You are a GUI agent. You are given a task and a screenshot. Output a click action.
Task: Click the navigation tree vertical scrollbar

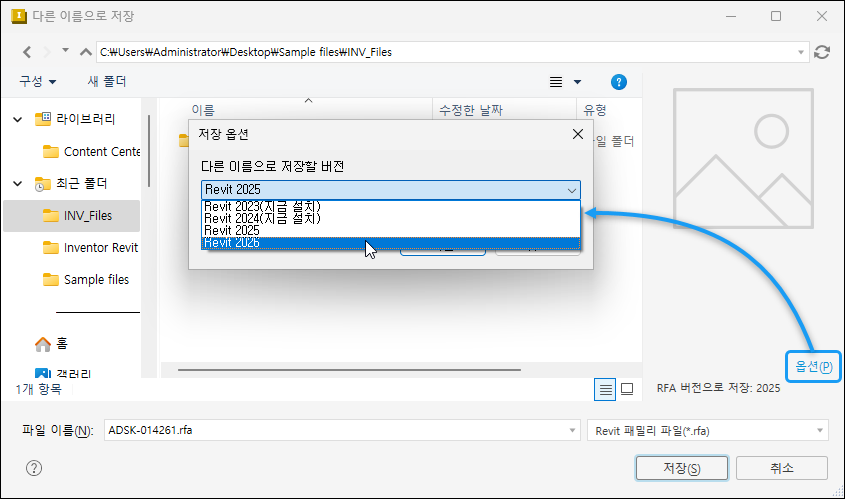(149, 151)
